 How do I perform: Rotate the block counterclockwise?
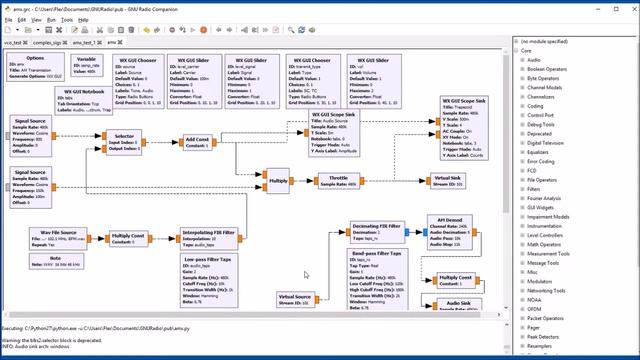219,30
